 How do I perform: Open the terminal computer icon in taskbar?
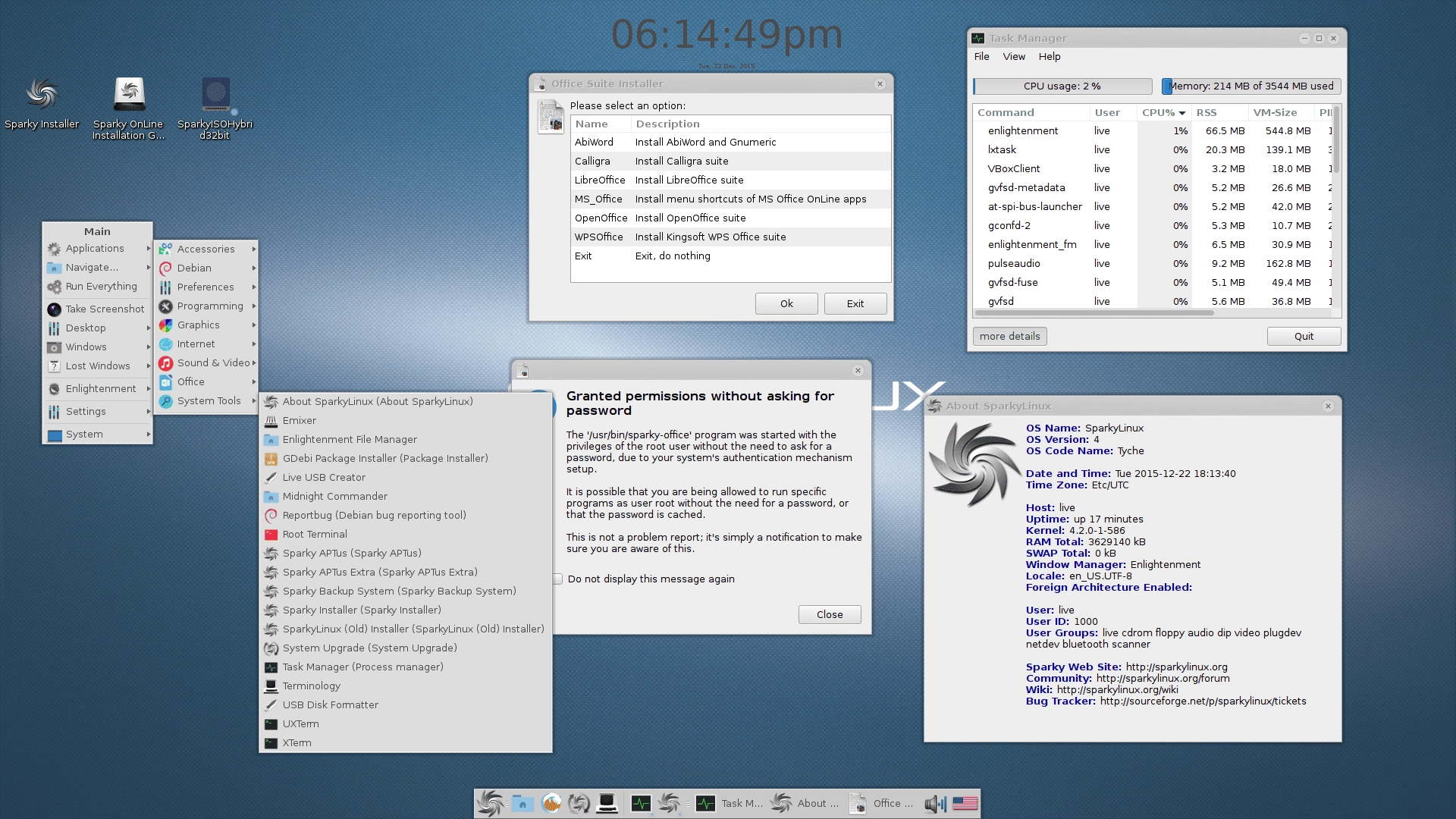click(607, 803)
